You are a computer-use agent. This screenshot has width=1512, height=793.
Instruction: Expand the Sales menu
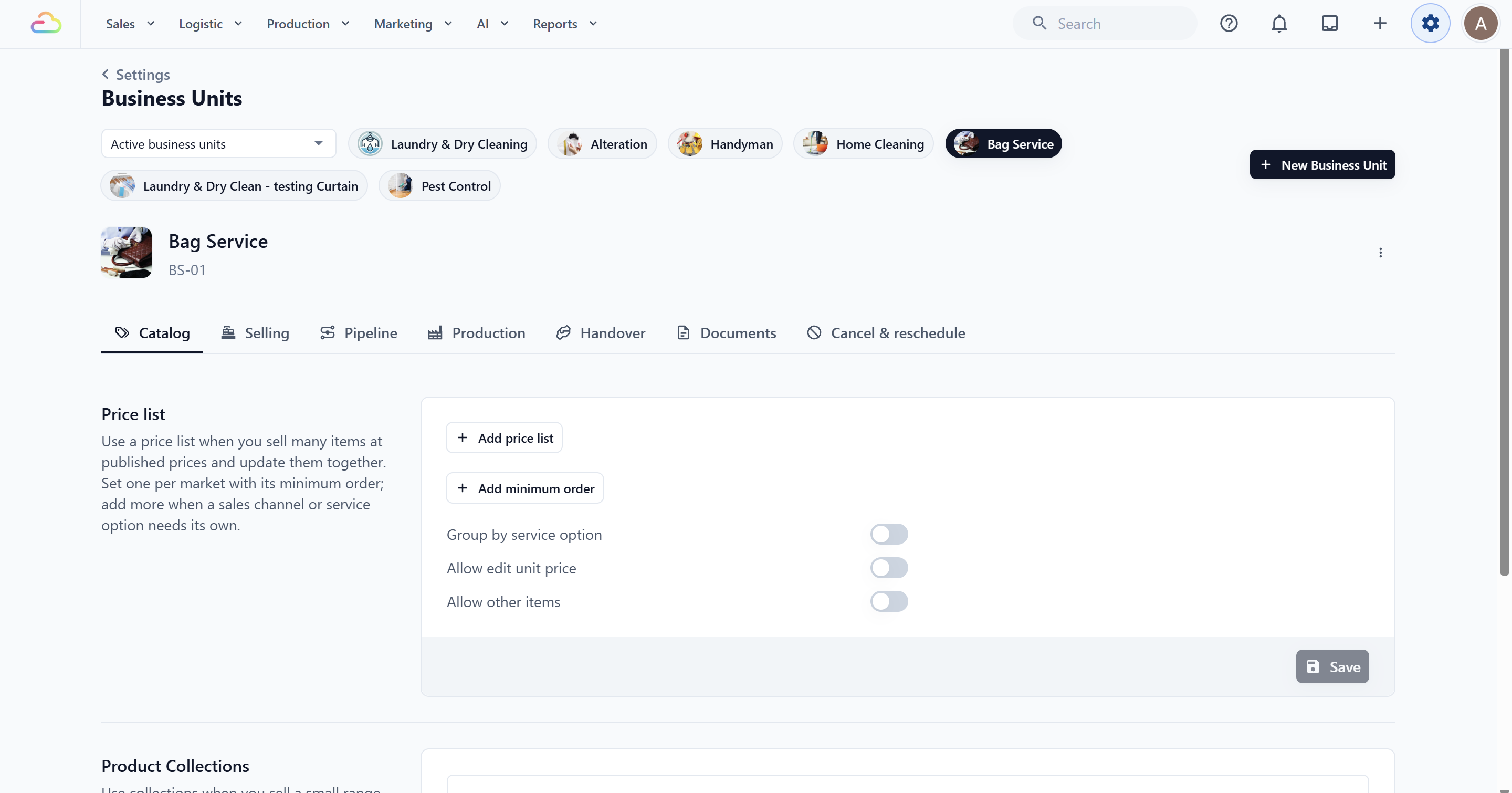tap(130, 24)
